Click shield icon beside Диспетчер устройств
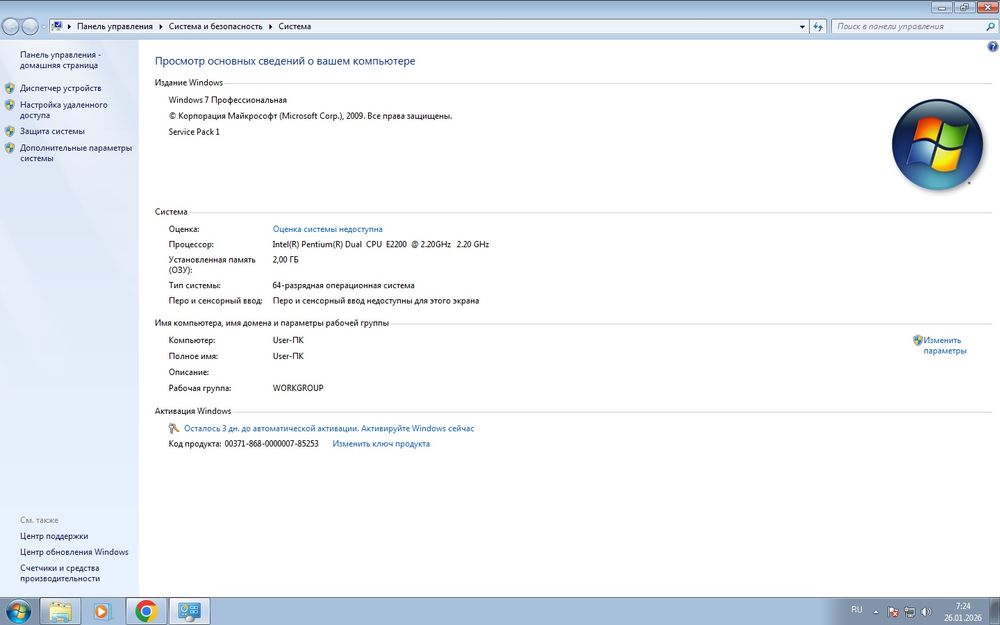1000x625 pixels. (10, 88)
